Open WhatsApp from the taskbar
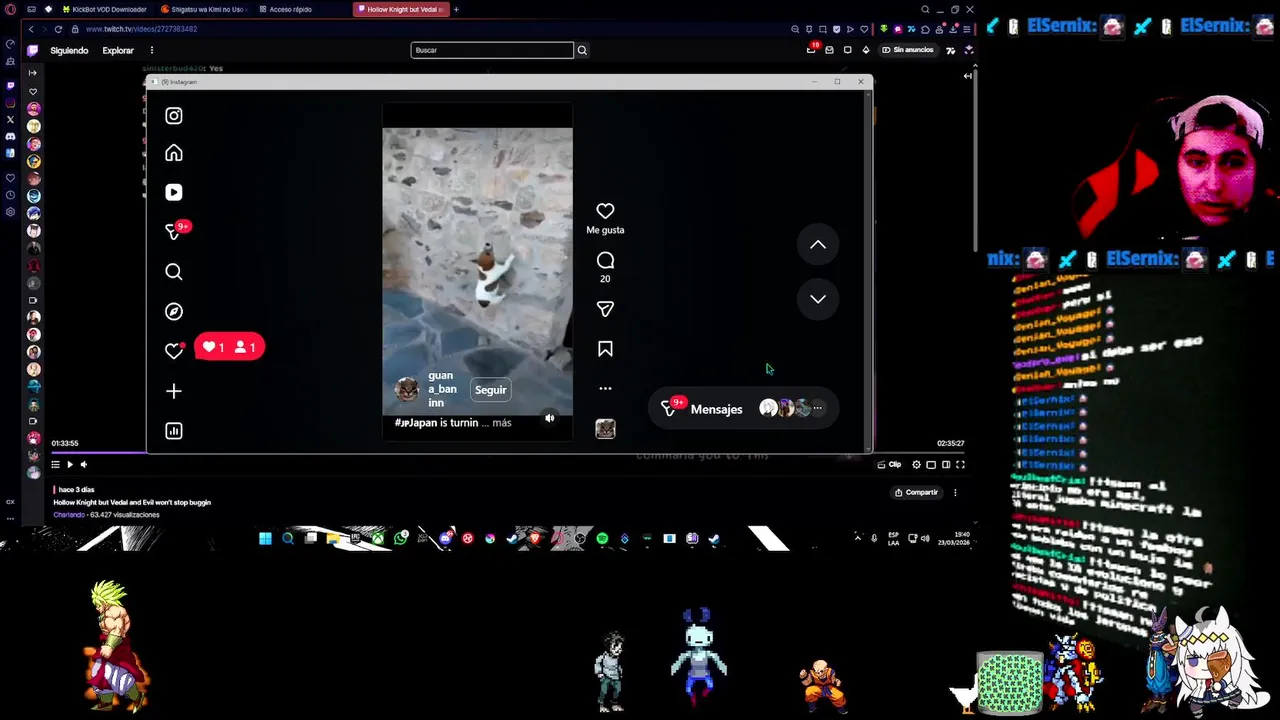1280x720 pixels. click(401, 538)
